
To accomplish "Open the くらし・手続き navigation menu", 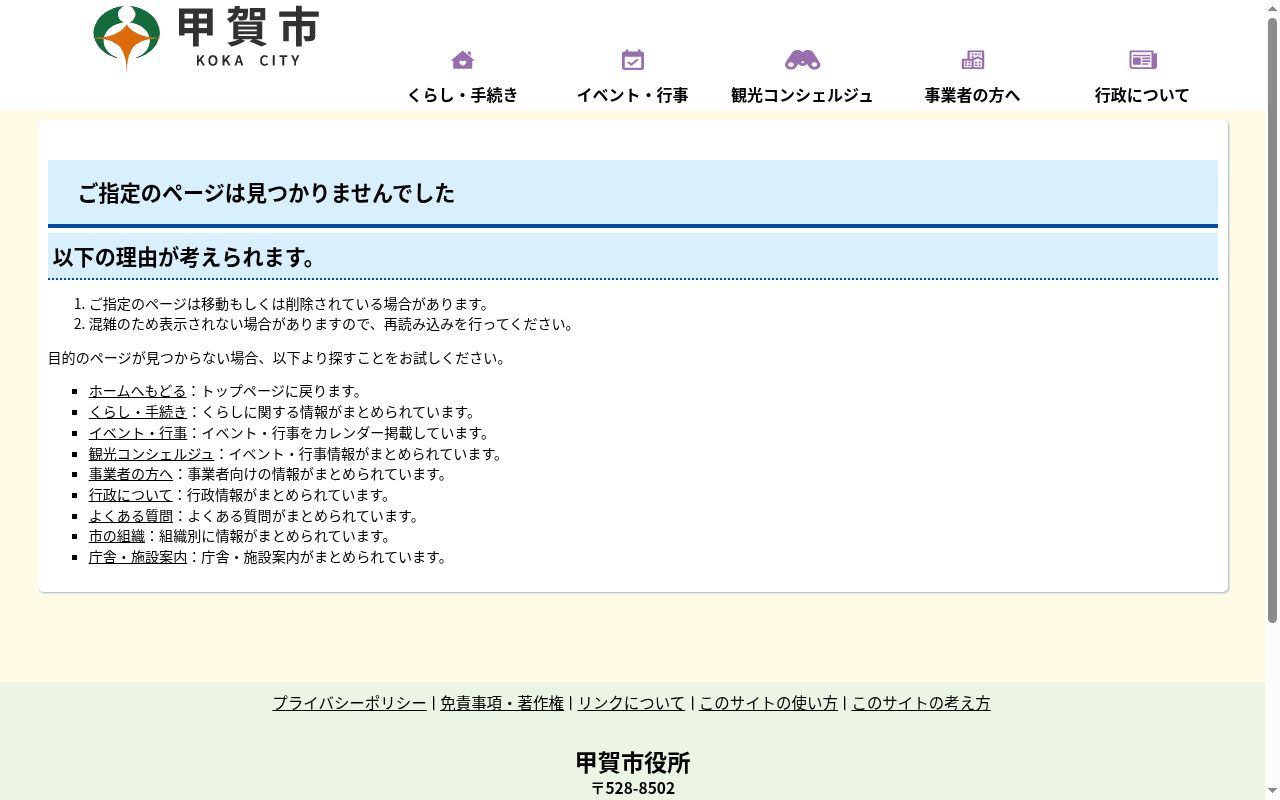I will (x=462, y=95).
